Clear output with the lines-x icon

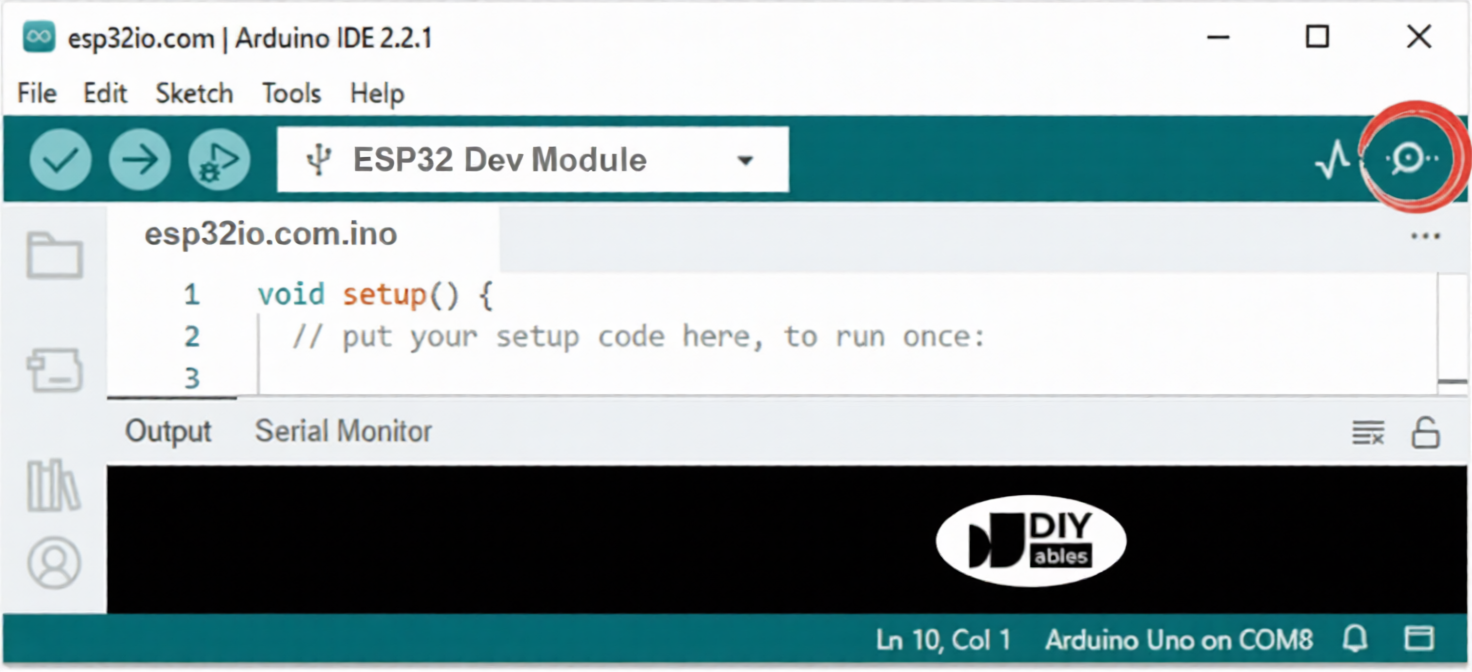[1368, 433]
